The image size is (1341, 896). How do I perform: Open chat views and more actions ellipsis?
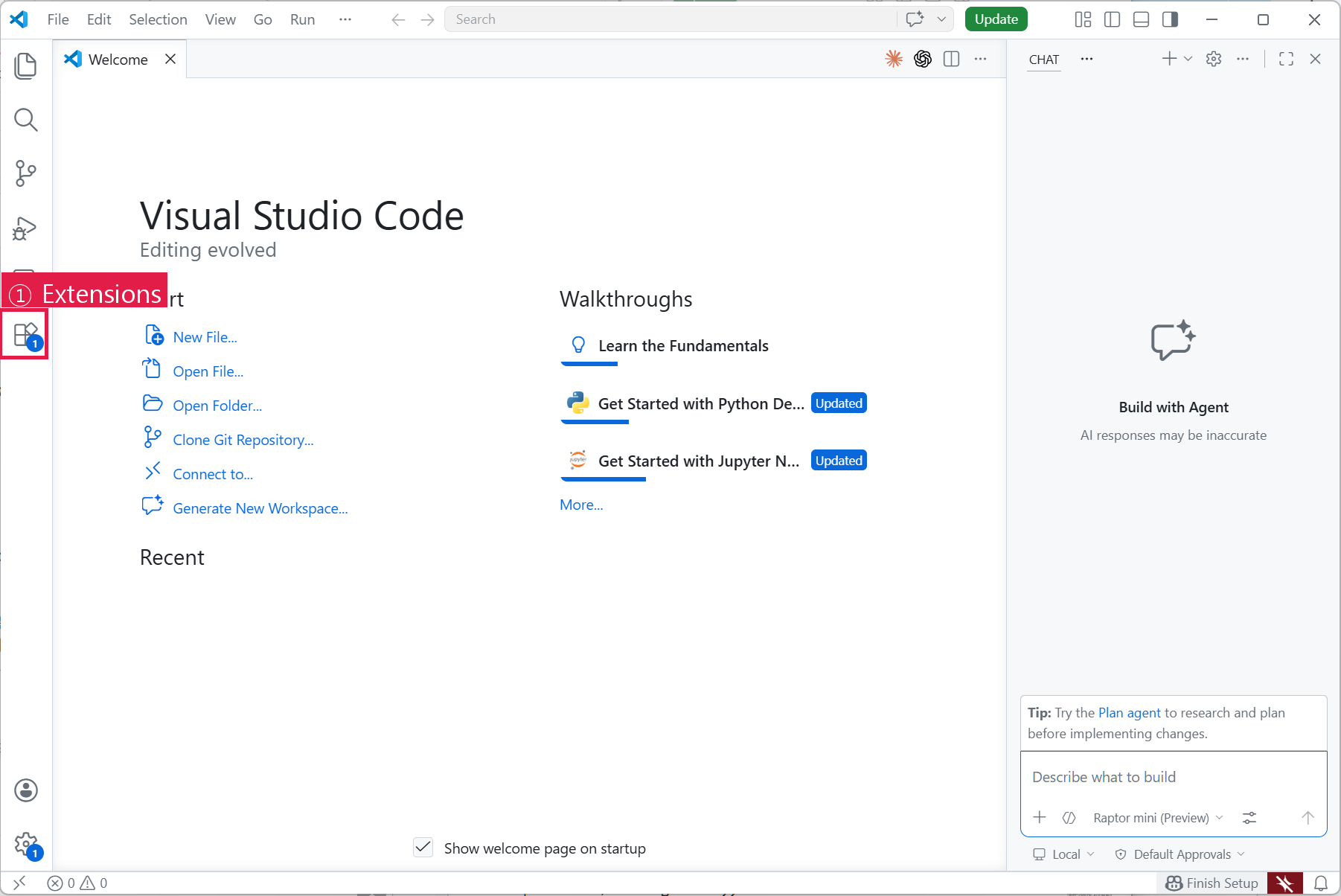1243,59
